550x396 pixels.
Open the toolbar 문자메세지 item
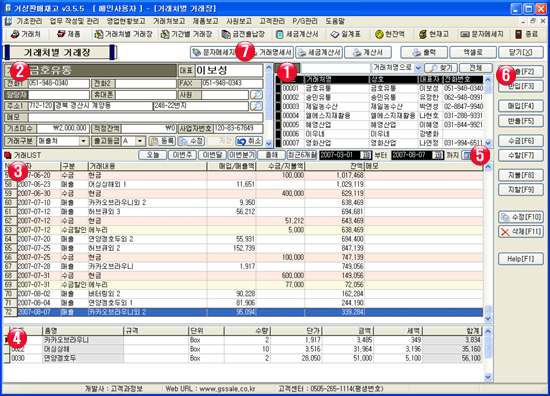482,34
